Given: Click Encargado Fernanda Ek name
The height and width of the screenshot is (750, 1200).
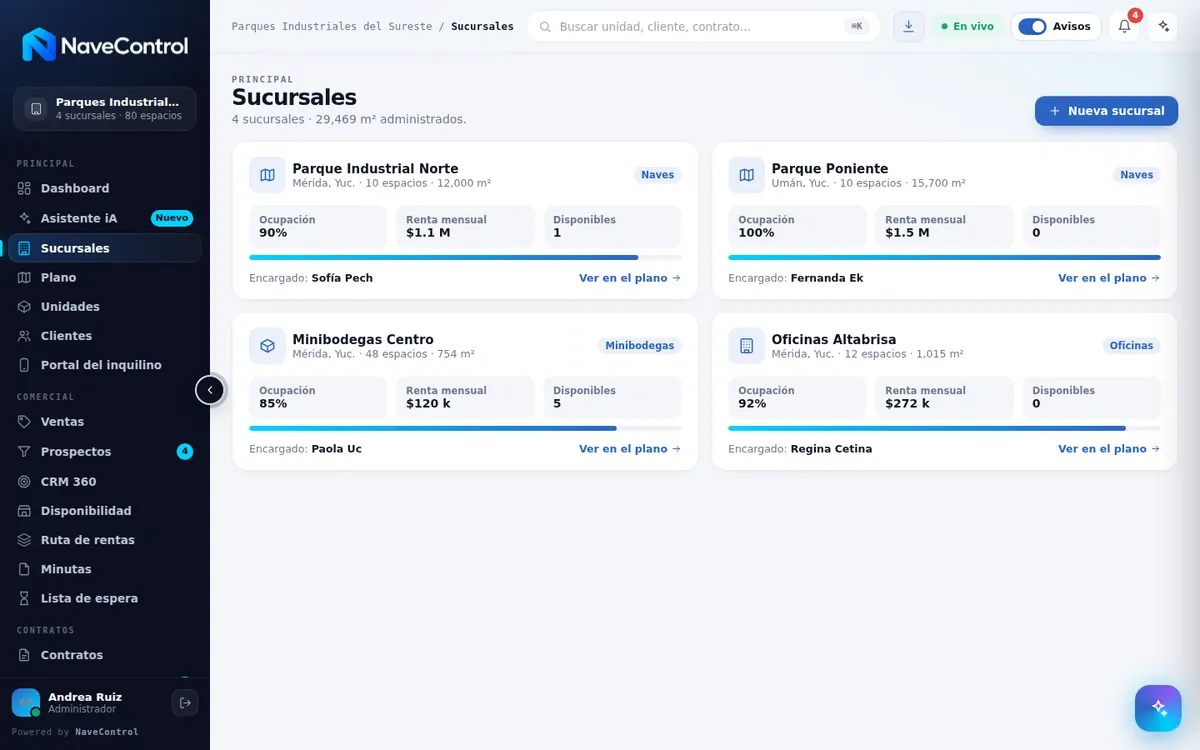Looking at the screenshot, I should [827, 278].
